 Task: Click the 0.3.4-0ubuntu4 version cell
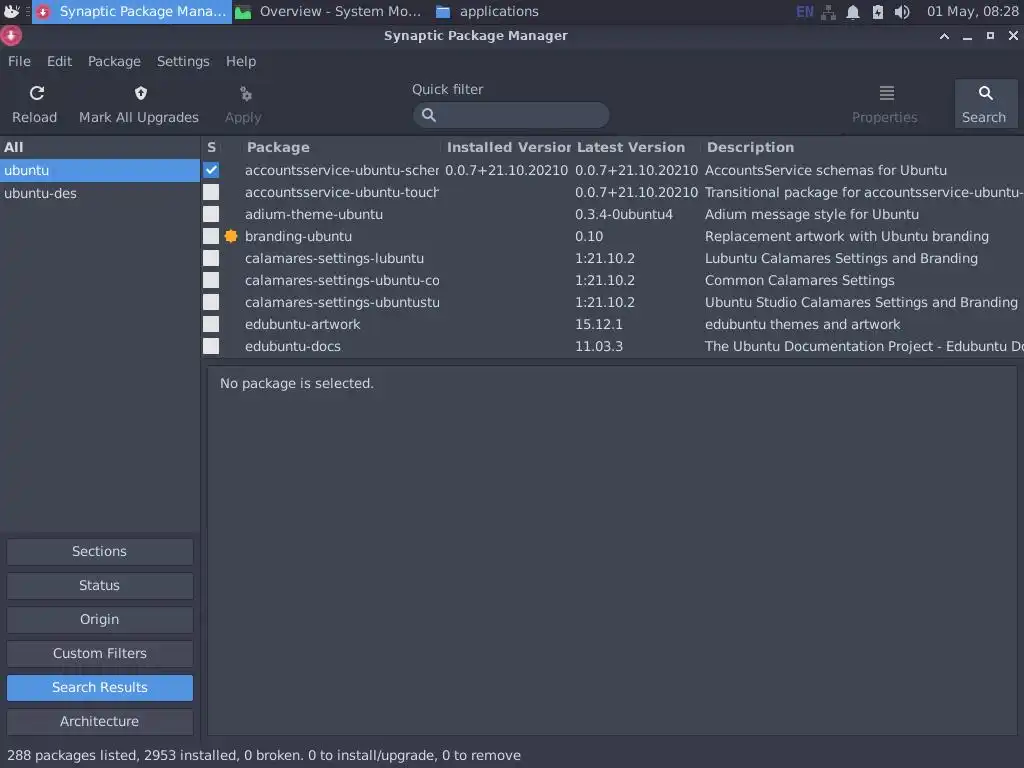624,214
